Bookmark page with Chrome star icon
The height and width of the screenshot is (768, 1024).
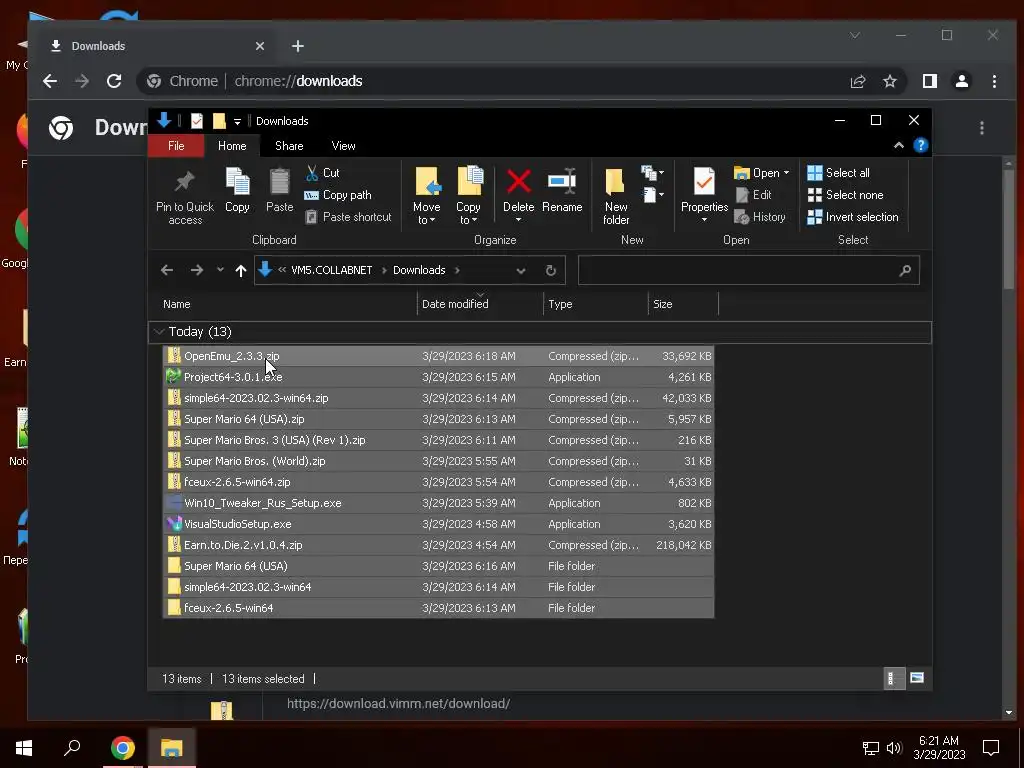point(889,81)
